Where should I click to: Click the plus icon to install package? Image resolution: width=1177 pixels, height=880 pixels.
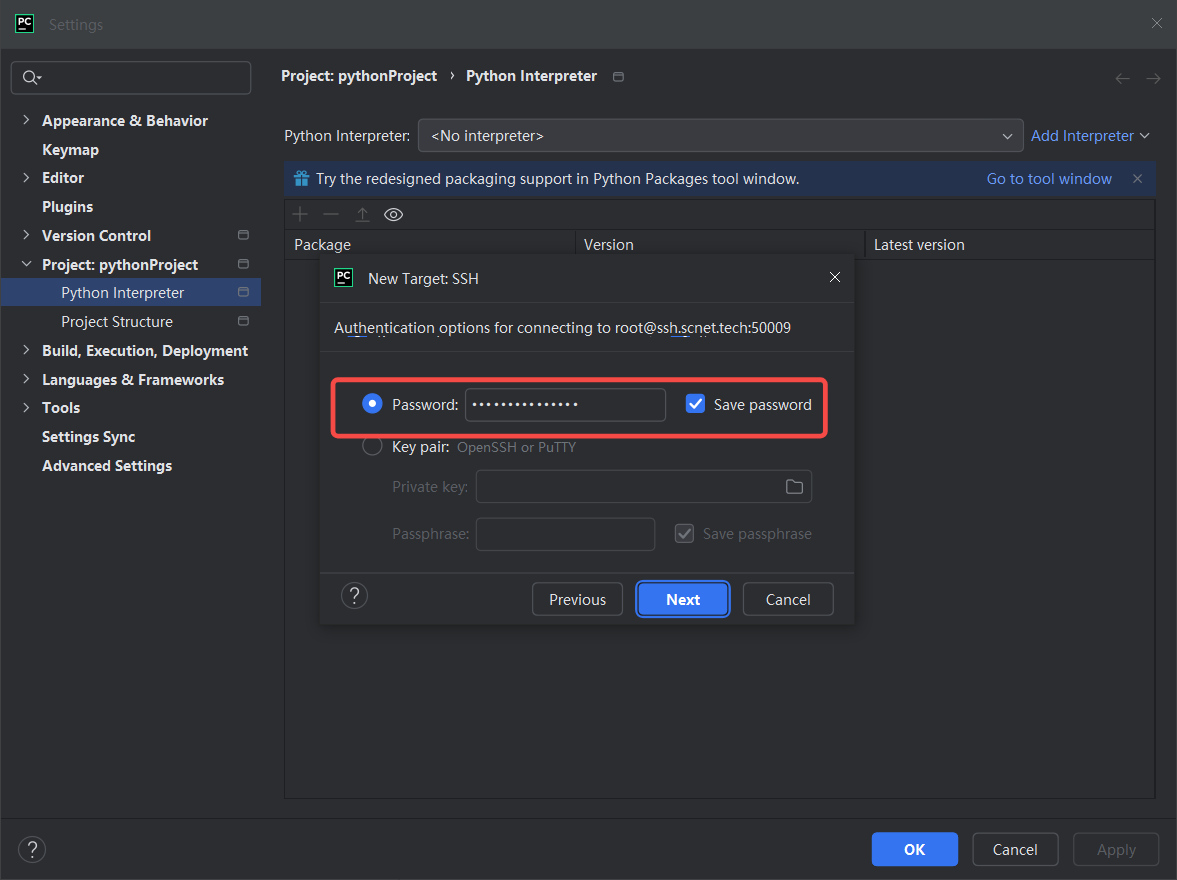pyautogui.click(x=300, y=215)
